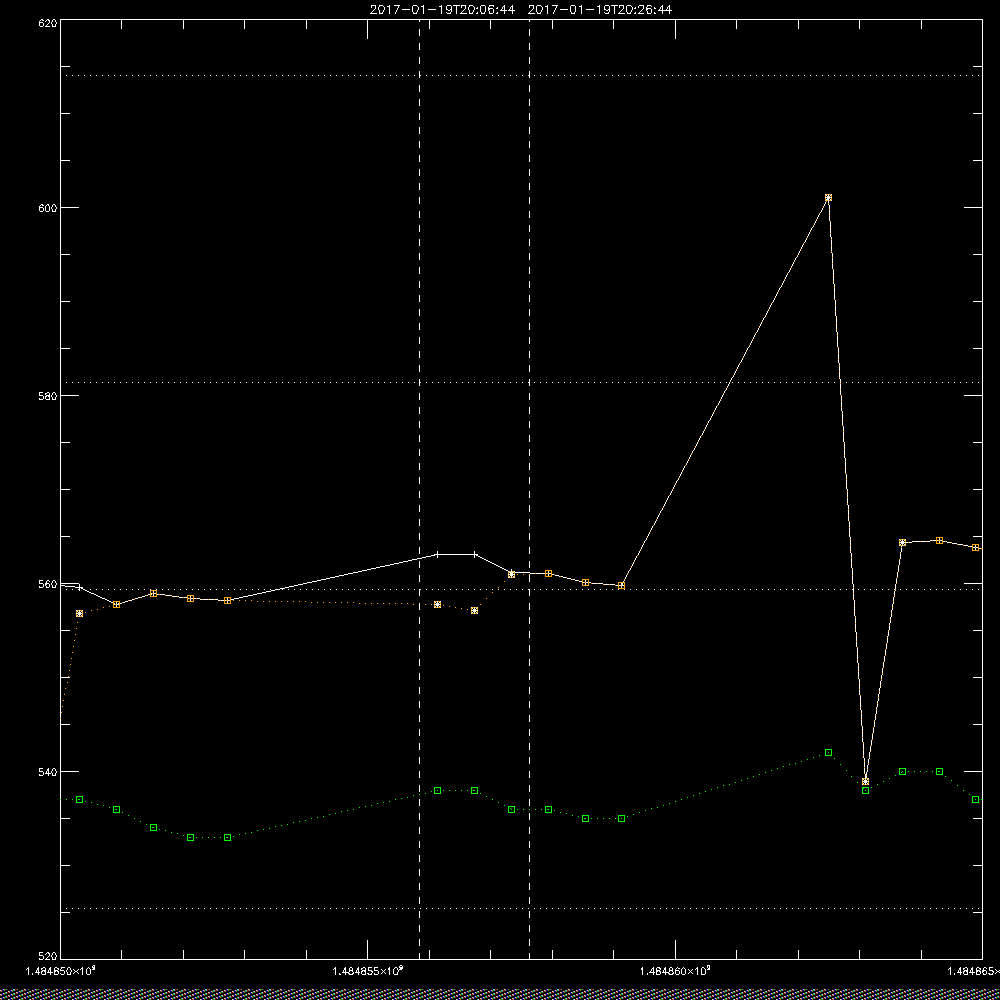This screenshot has width=1000, height=1000.
Task: Click the 1.484860×10⁹ x-axis label
Action: 675,971
